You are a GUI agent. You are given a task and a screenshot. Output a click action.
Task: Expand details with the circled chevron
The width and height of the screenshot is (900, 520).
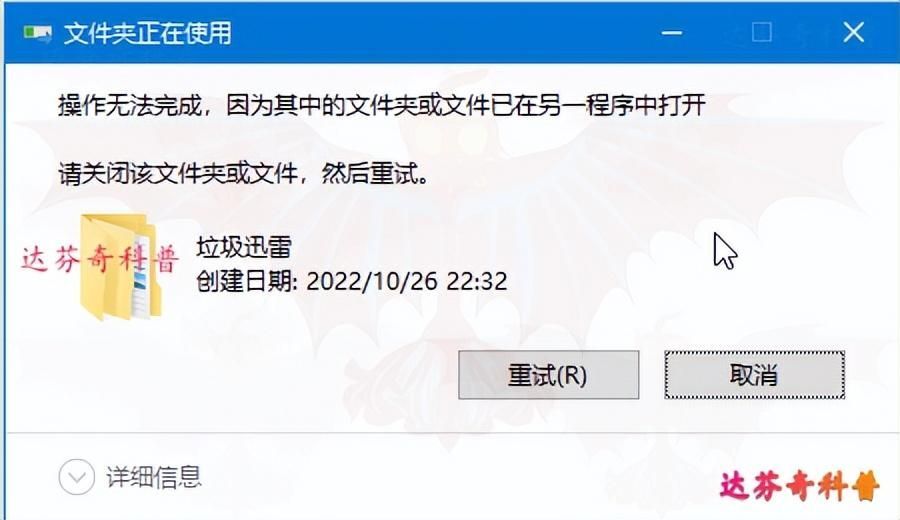[76, 477]
